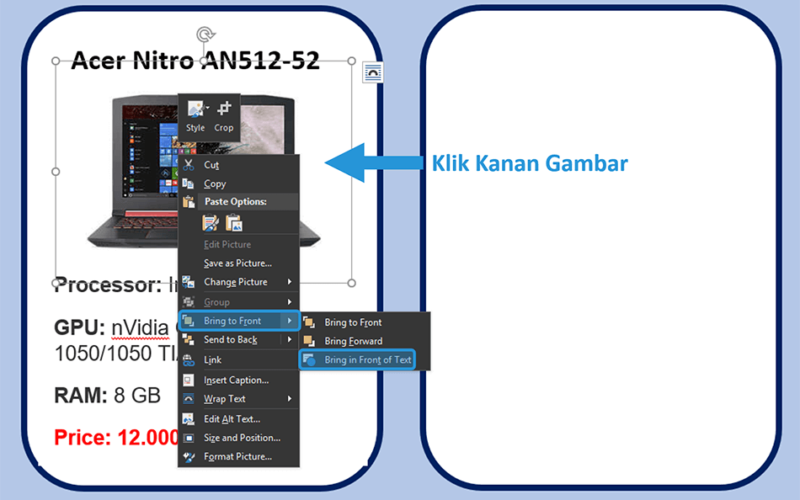Click the Acer Nitro AN512-52 heading

195,60
